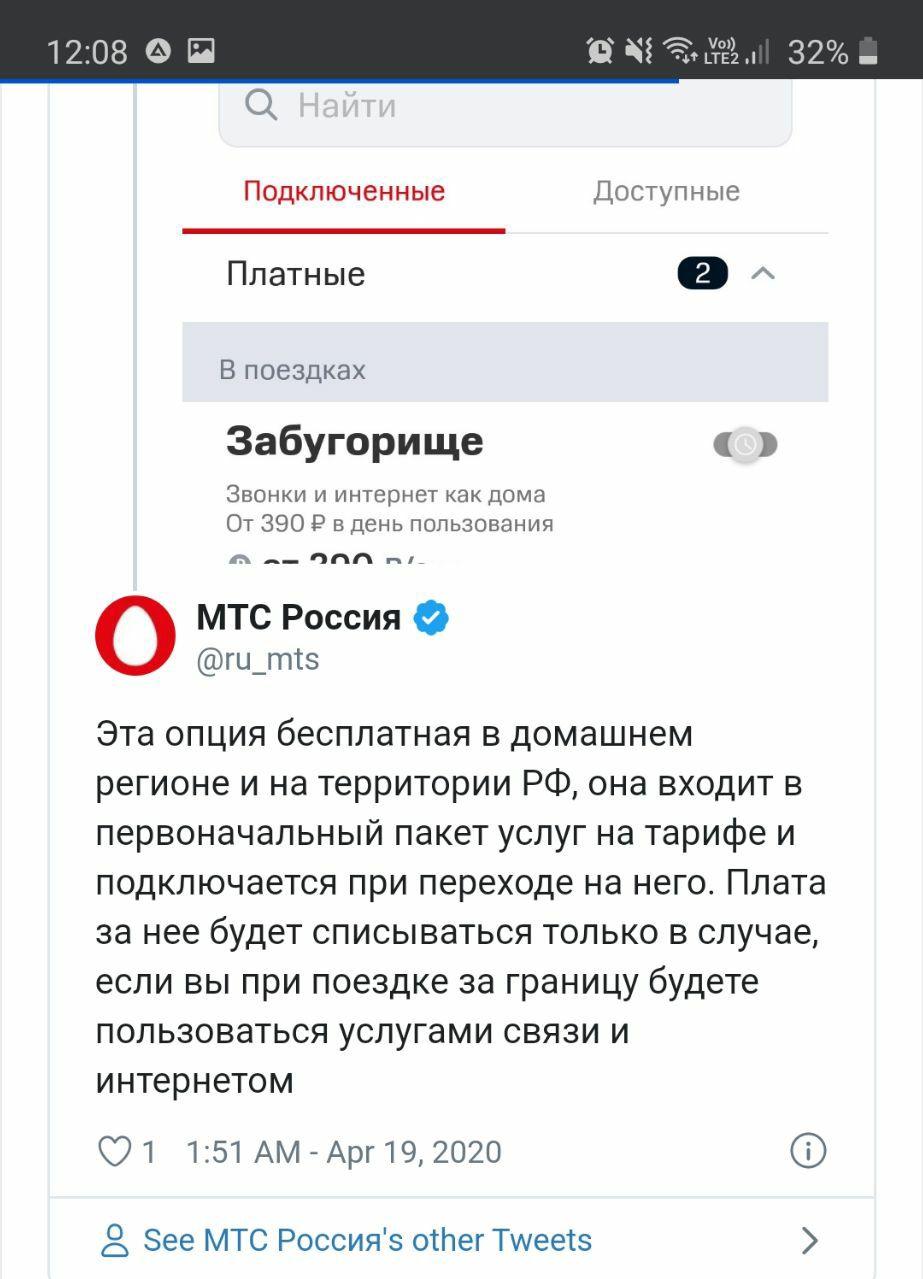Collapse the Платные section chevron
This screenshot has height=1279, width=923.
[x=763, y=273]
